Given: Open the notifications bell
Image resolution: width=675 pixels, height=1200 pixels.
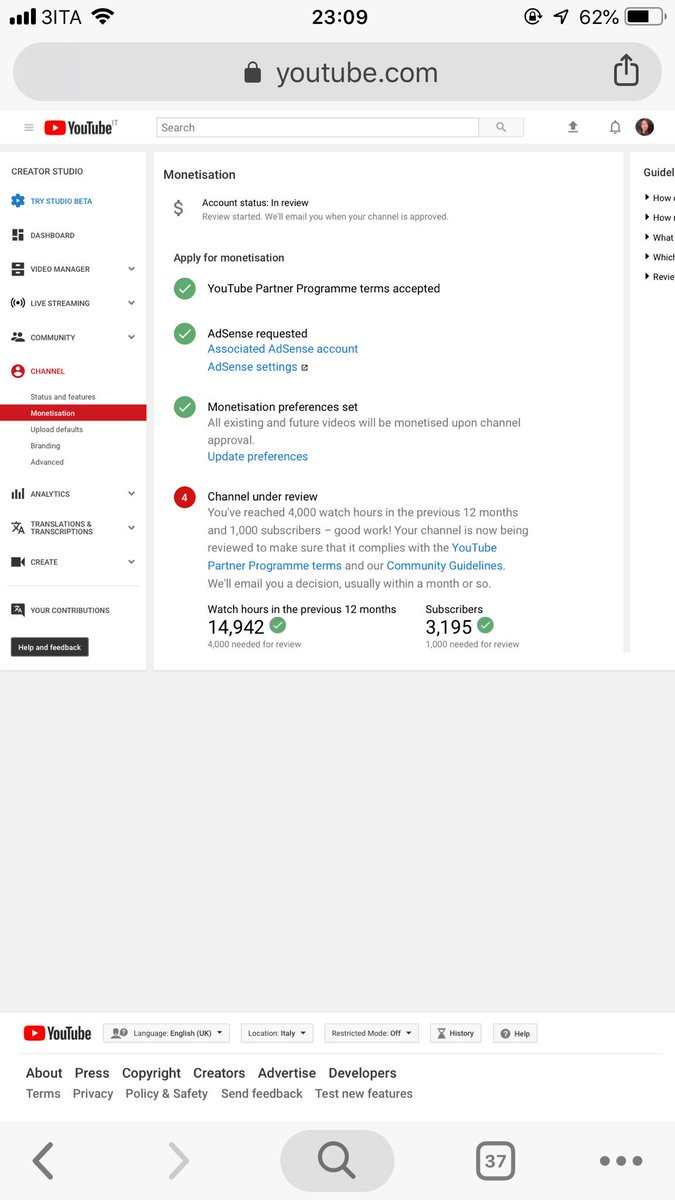Looking at the screenshot, I should tap(615, 127).
